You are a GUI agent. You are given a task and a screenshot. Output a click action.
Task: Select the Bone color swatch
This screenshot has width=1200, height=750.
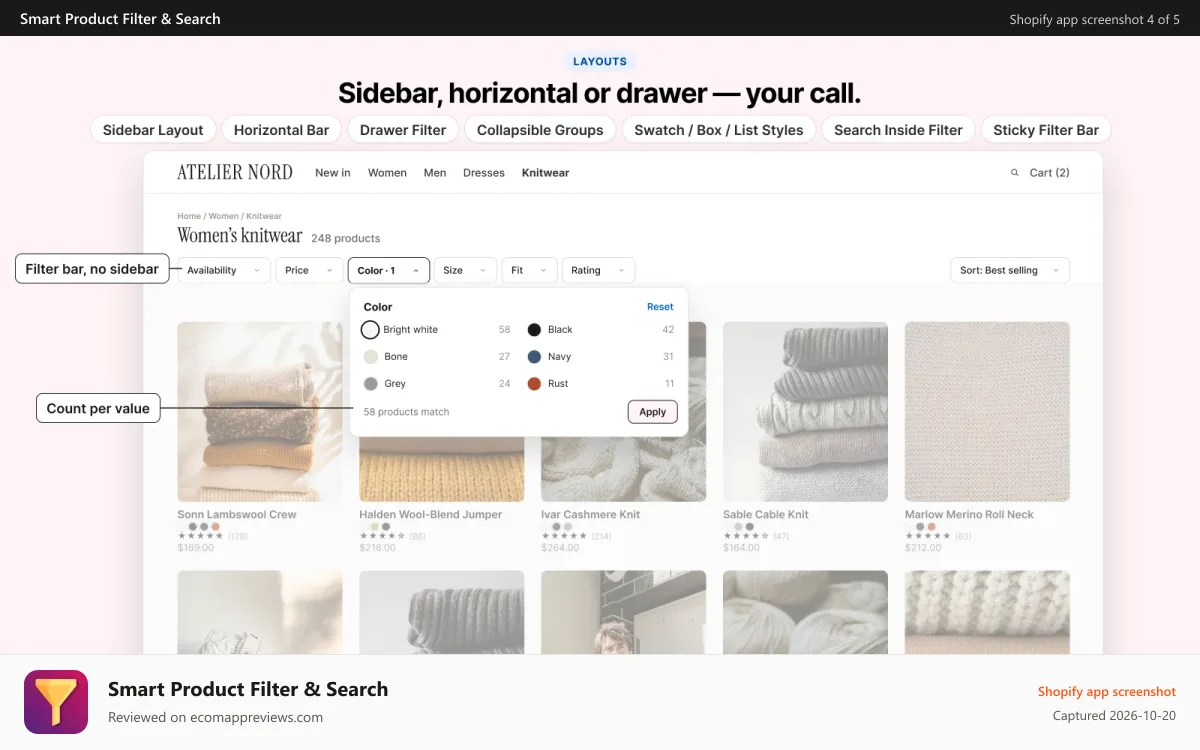(x=370, y=357)
